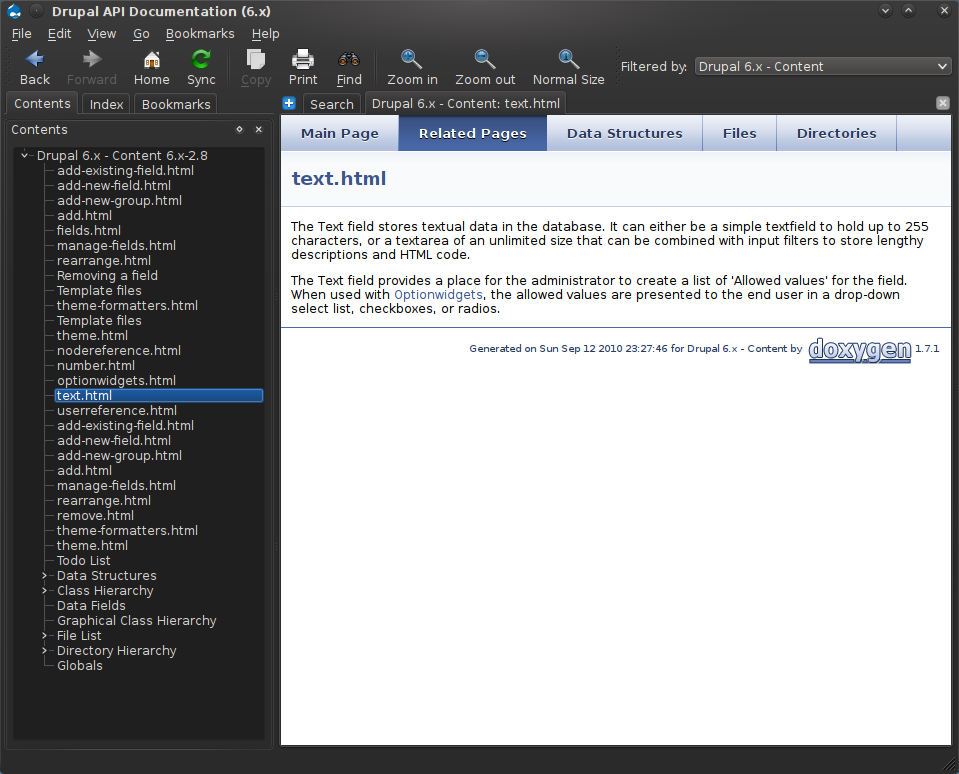Click the green Sync icon
Viewport: 959px width, 774px height.
click(x=201, y=59)
